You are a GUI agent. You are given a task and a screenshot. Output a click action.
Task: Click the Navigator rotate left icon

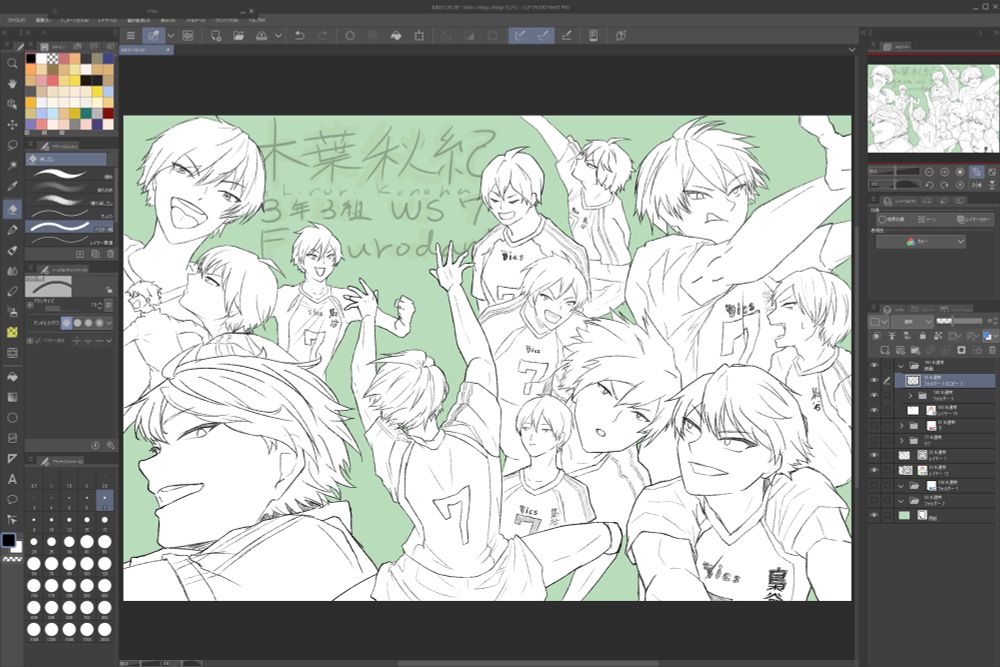929,185
